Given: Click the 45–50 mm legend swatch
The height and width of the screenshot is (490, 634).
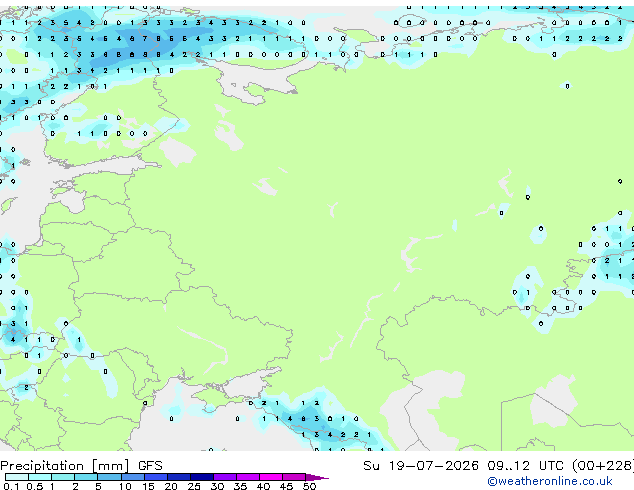Looking at the screenshot, I should [x=294, y=477].
